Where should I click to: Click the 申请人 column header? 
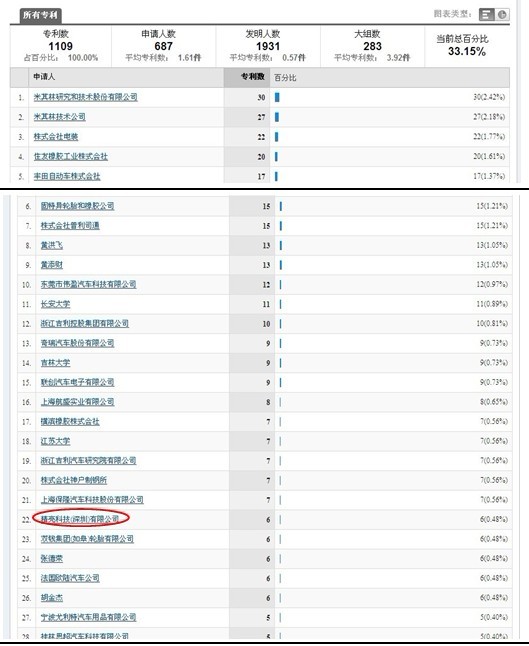coord(44,77)
